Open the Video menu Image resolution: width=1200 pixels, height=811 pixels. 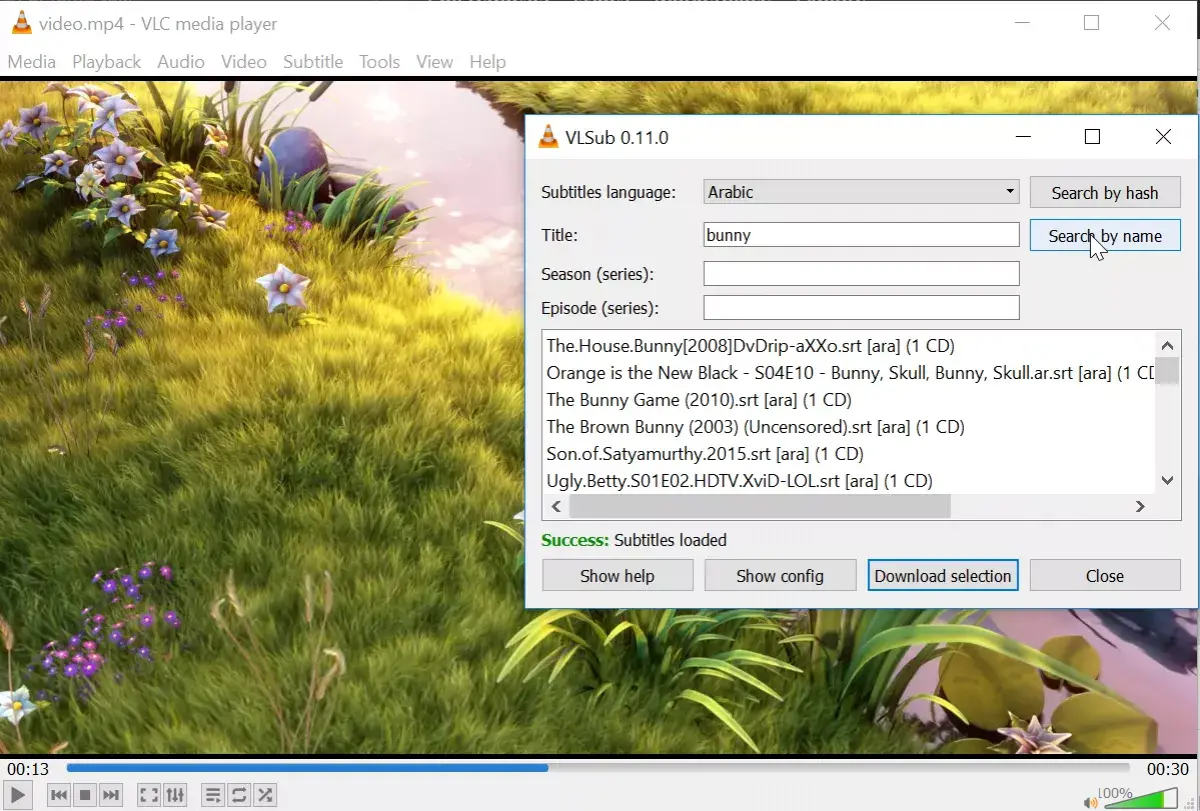(x=244, y=62)
